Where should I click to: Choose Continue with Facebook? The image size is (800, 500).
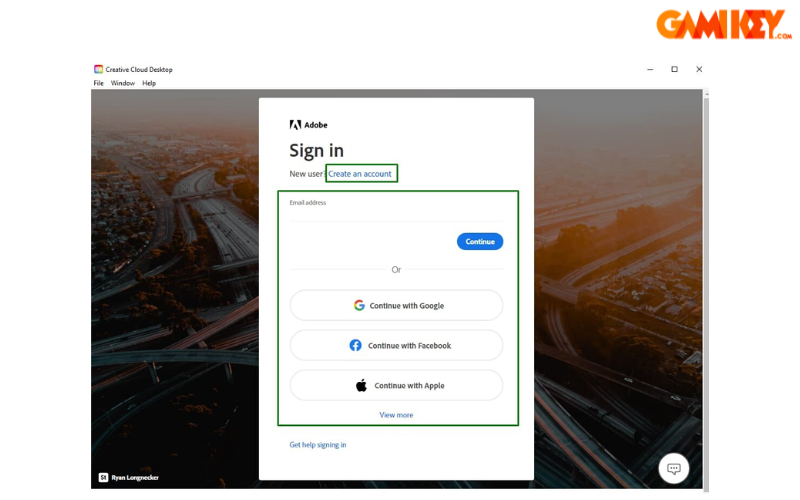[x=396, y=346]
